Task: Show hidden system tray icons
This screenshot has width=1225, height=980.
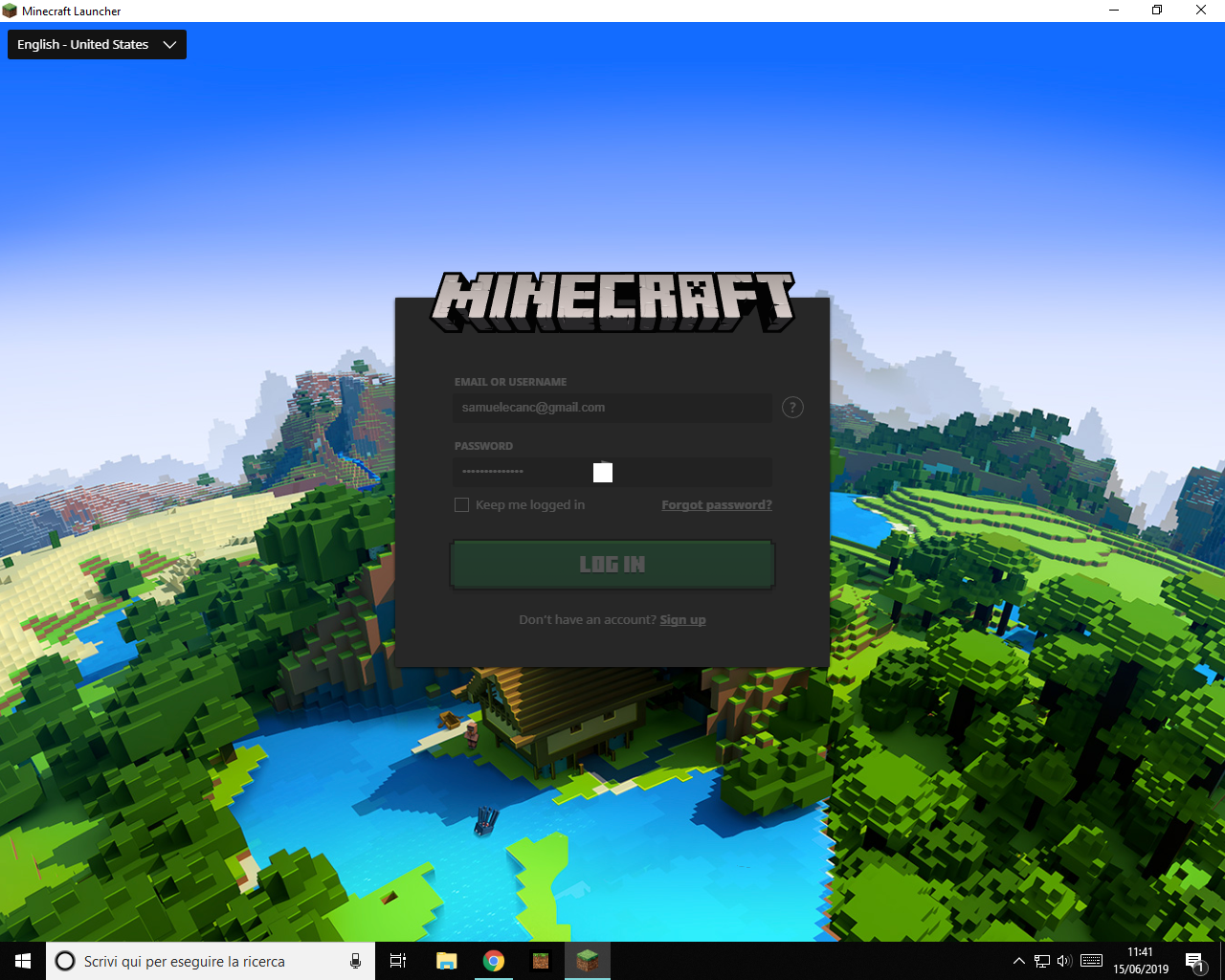Action: pyautogui.click(x=1018, y=961)
